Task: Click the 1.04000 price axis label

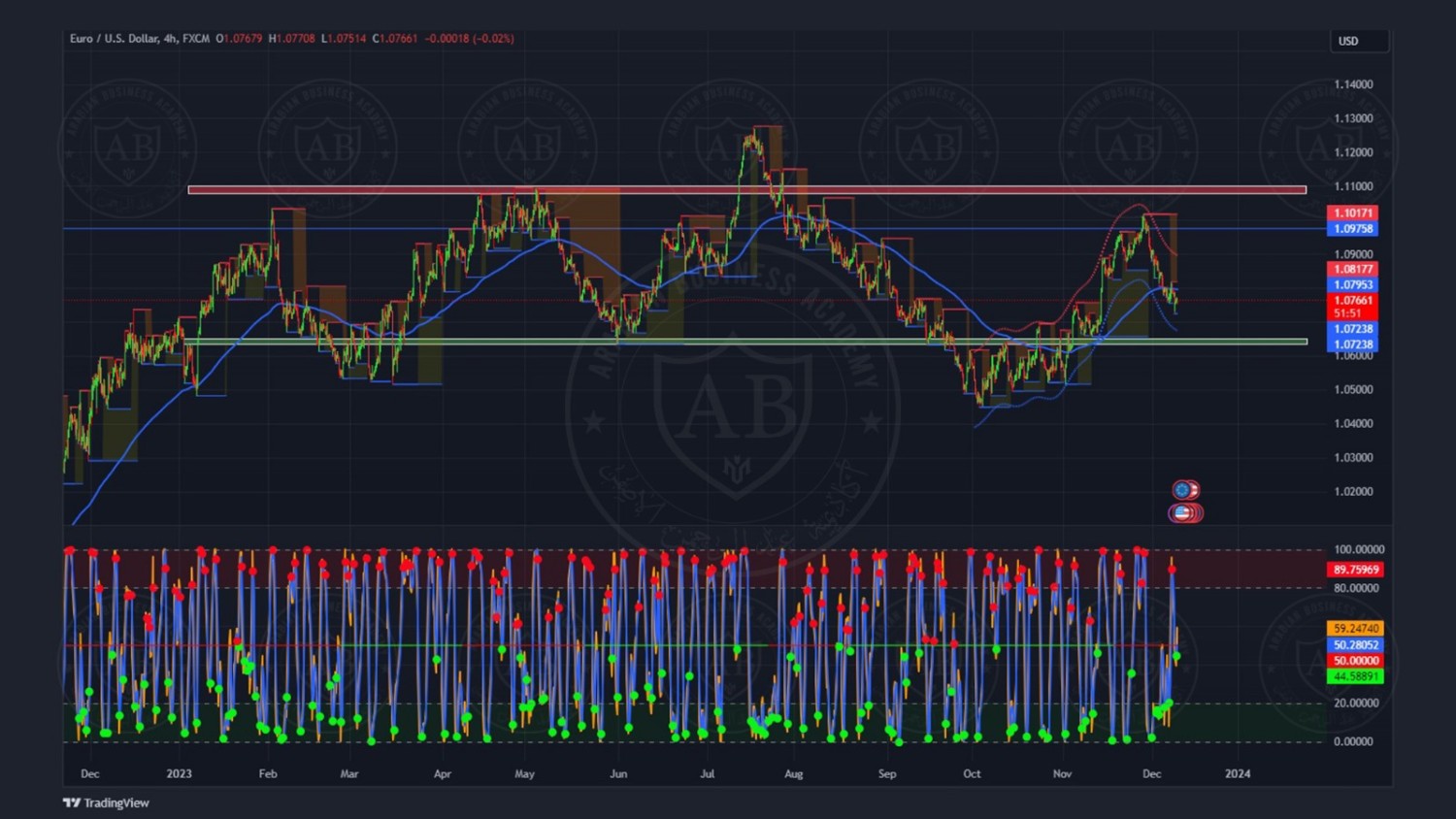Action: [x=1353, y=424]
